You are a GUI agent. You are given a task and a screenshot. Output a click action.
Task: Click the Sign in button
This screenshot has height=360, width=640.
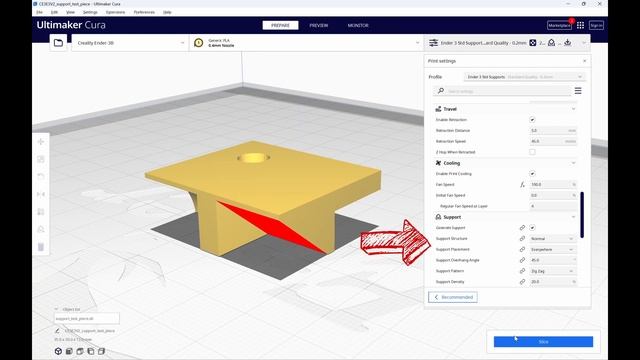[596, 25]
